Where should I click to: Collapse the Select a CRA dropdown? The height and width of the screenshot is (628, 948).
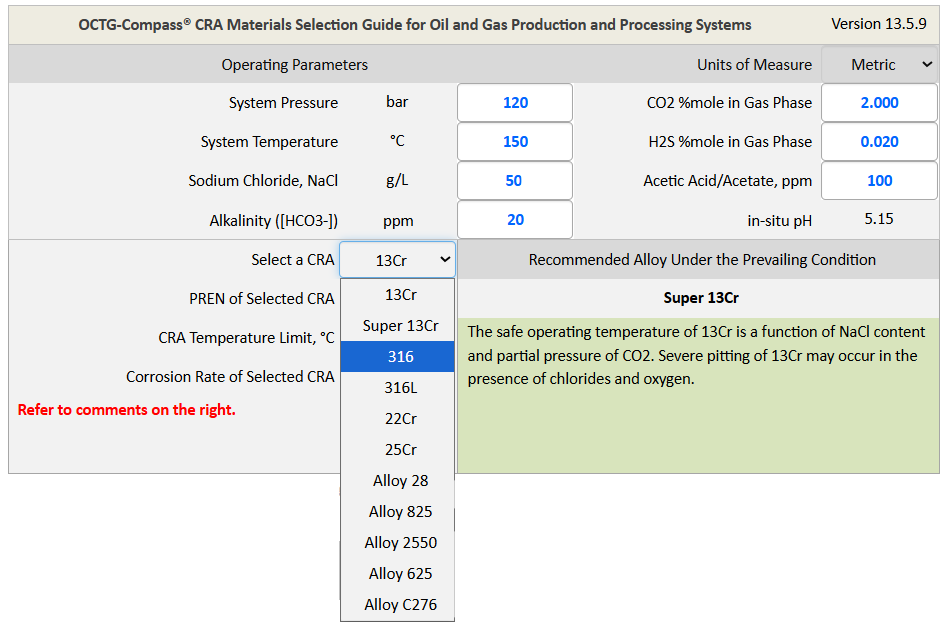397,260
